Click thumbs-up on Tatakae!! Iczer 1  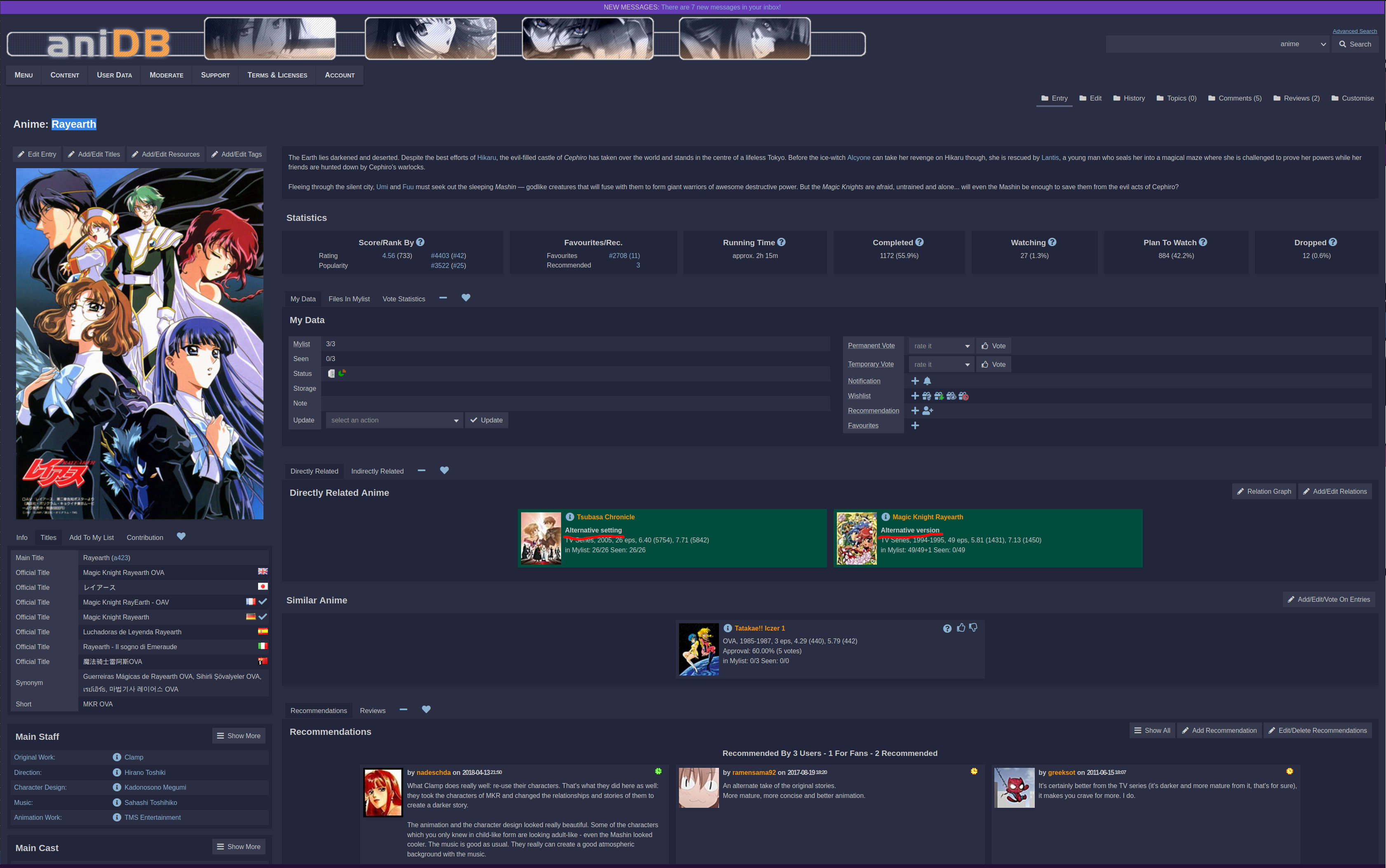(961, 628)
